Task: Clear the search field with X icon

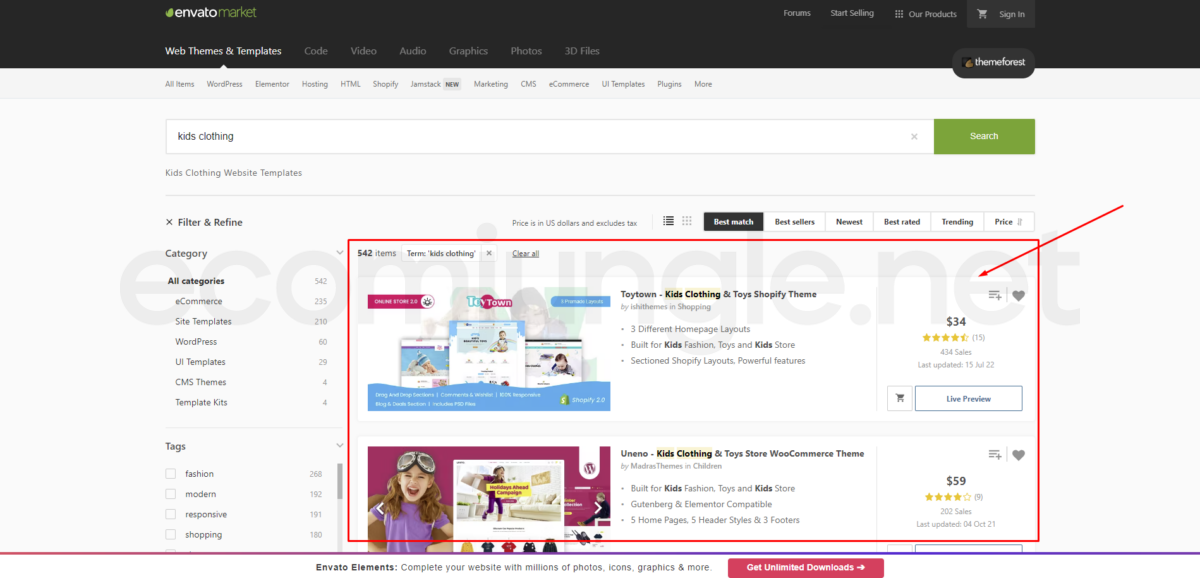Action: coord(913,137)
